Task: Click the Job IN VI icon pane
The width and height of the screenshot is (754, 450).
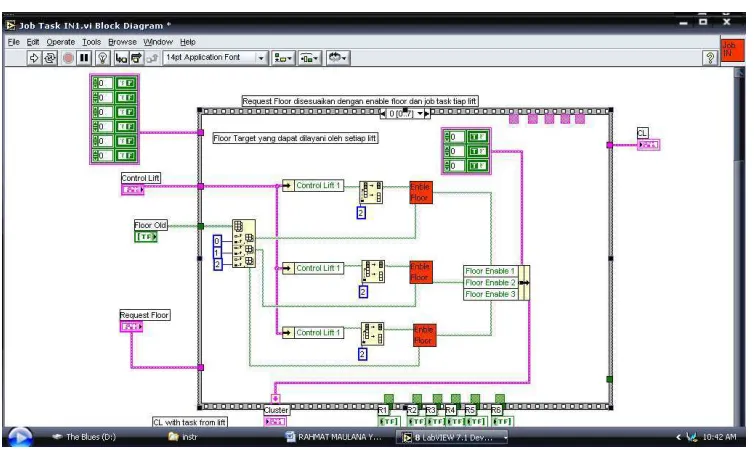Action: 732,50
